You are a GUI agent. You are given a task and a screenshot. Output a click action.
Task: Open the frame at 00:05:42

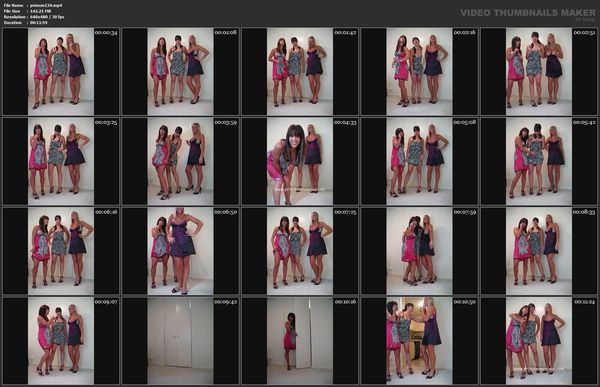tap(539, 161)
